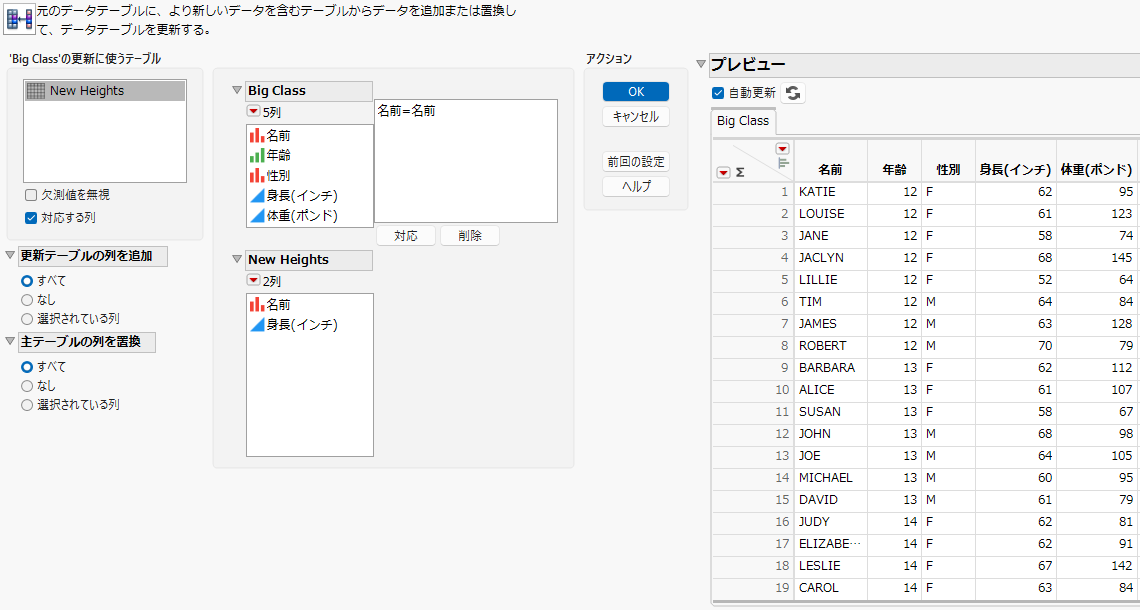Select row number 10 in preview table
The height and width of the screenshot is (610, 1140).
(x=752, y=390)
